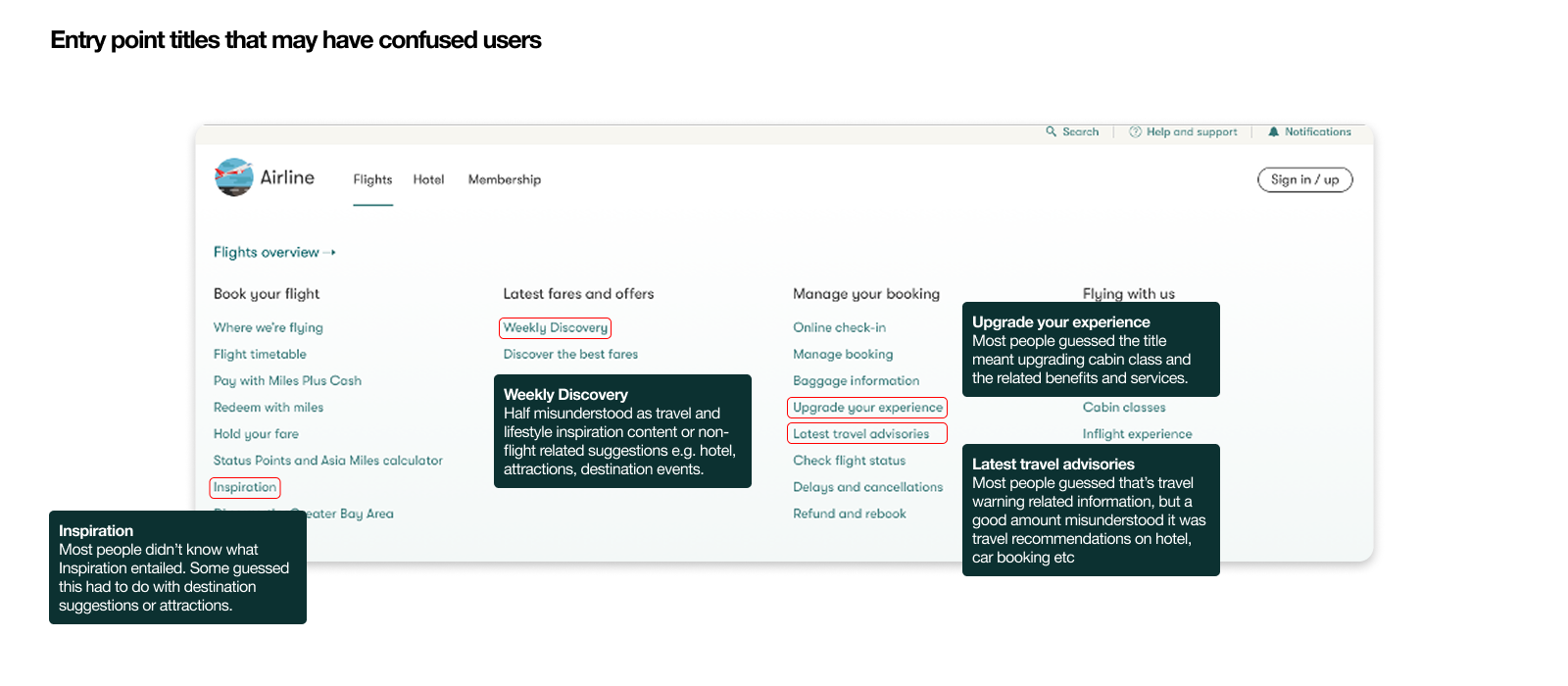This screenshot has height=686, width=1568.
Task: Click the Notifications bell icon
Action: click(1273, 131)
